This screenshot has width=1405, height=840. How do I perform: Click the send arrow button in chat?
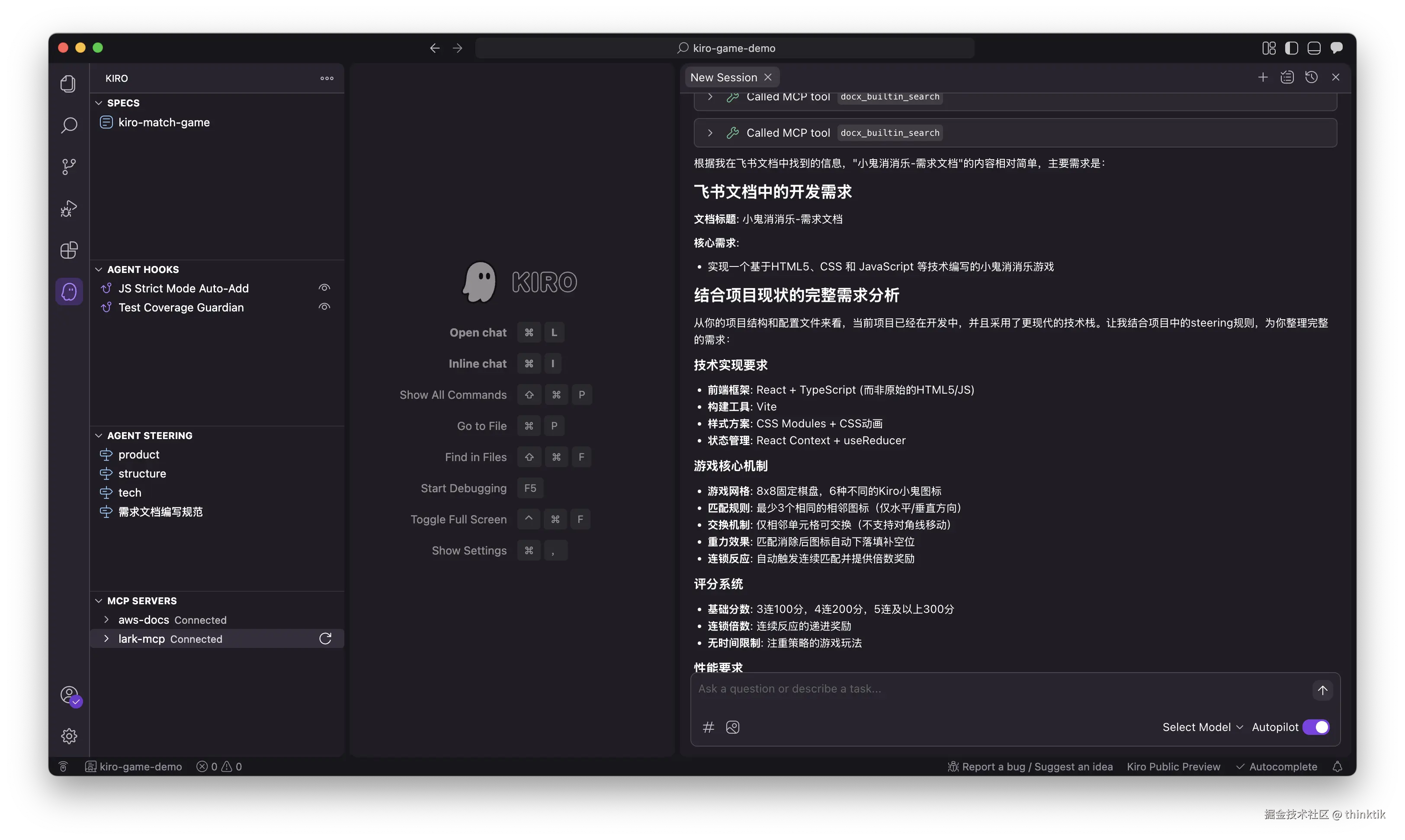[1322, 690]
